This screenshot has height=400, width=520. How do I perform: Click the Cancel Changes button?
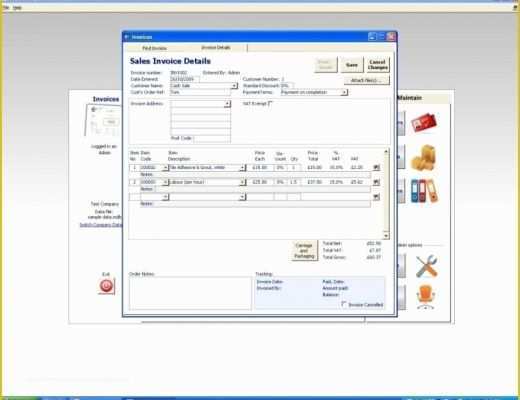click(x=378, y=65)
